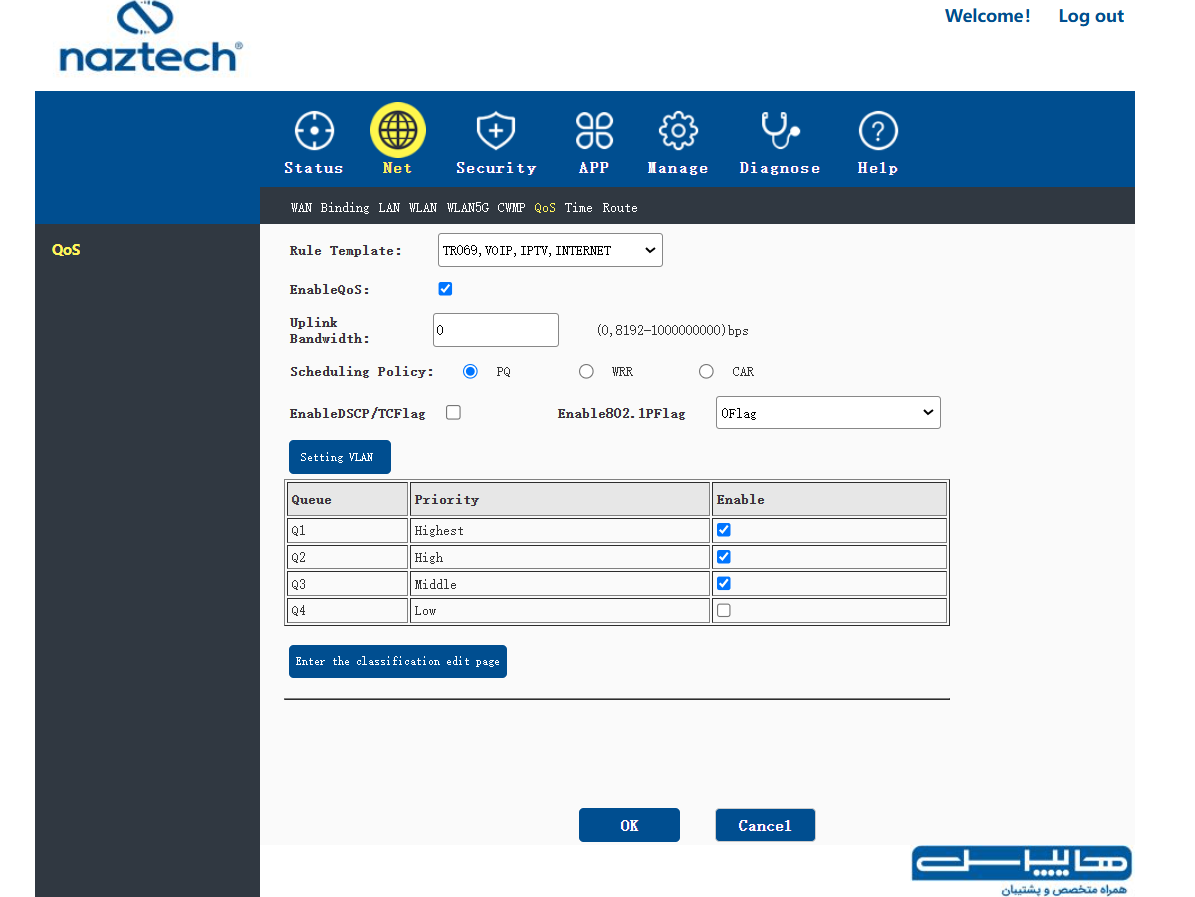Enable the Q4 Low queue checkbox
The width and height of the screenshot is (1195, 897).
tap(724, 610)
